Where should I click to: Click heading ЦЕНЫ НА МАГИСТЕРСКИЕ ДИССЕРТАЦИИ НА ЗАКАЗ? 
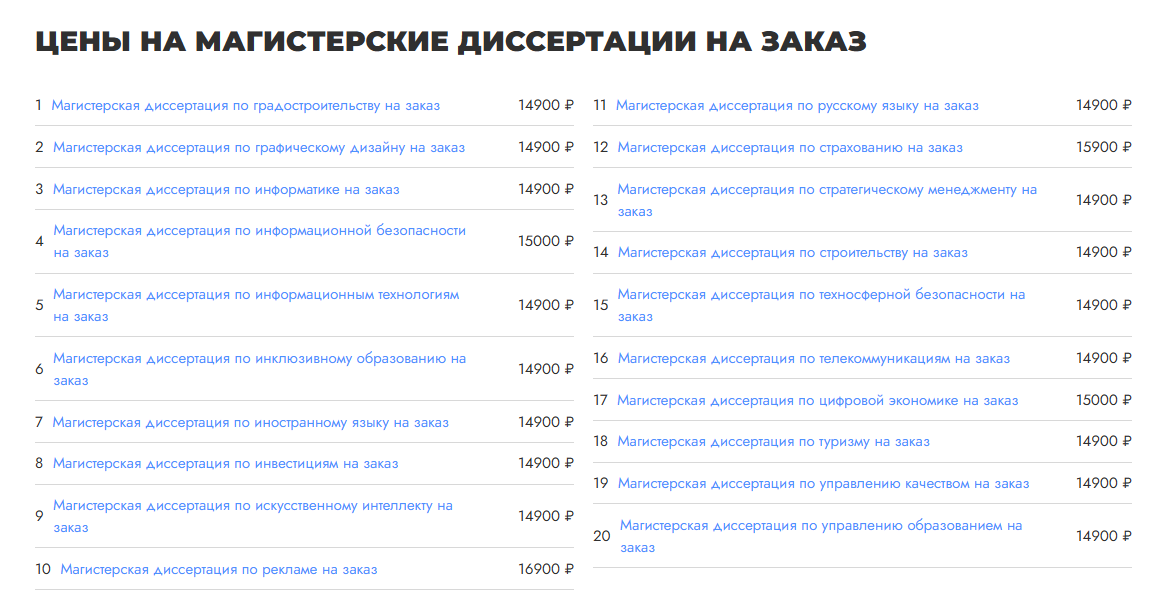coord(451,42)
